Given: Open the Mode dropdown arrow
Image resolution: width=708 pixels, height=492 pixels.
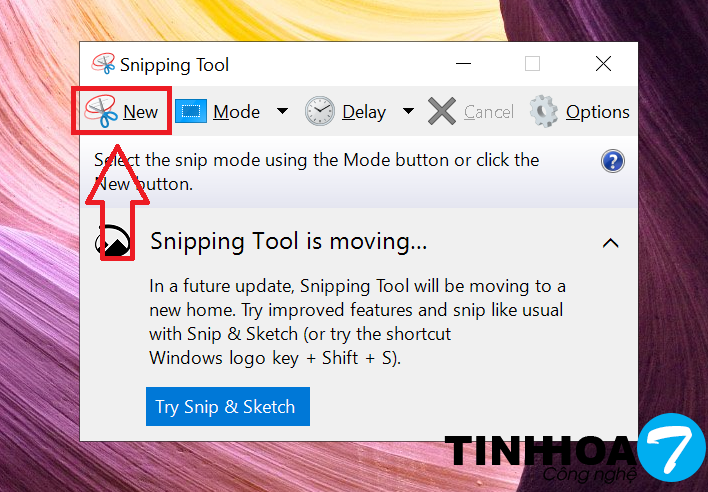Looking at the screenshot, I should pyautogui.click(x=282, y=112).
